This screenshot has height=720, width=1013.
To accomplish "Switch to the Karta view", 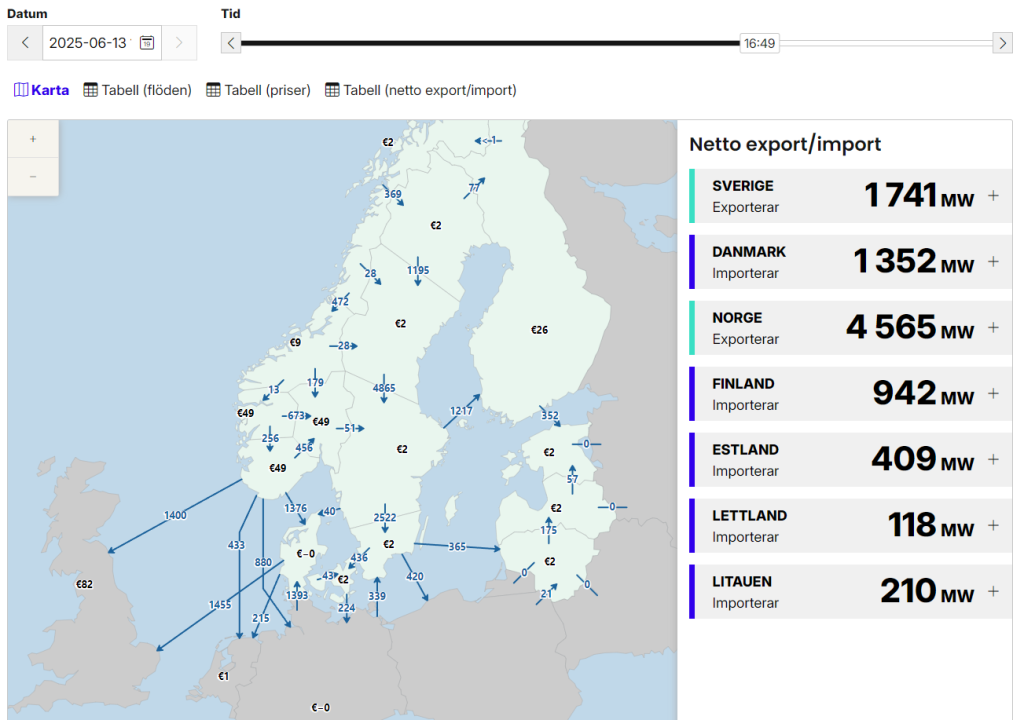I will click(x=41, y=90).
